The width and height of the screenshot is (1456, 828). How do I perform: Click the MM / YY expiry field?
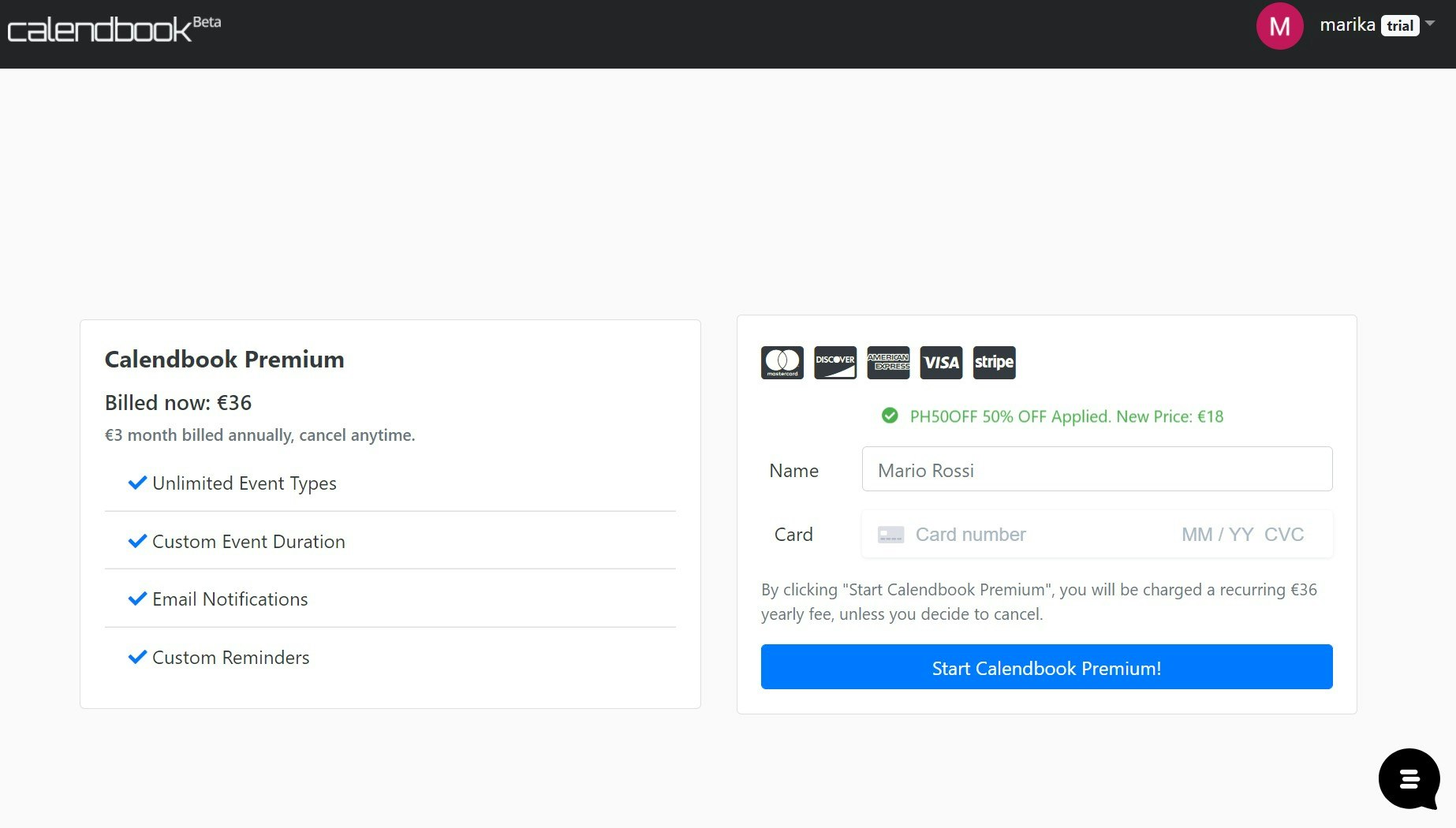pos(1217,535)
